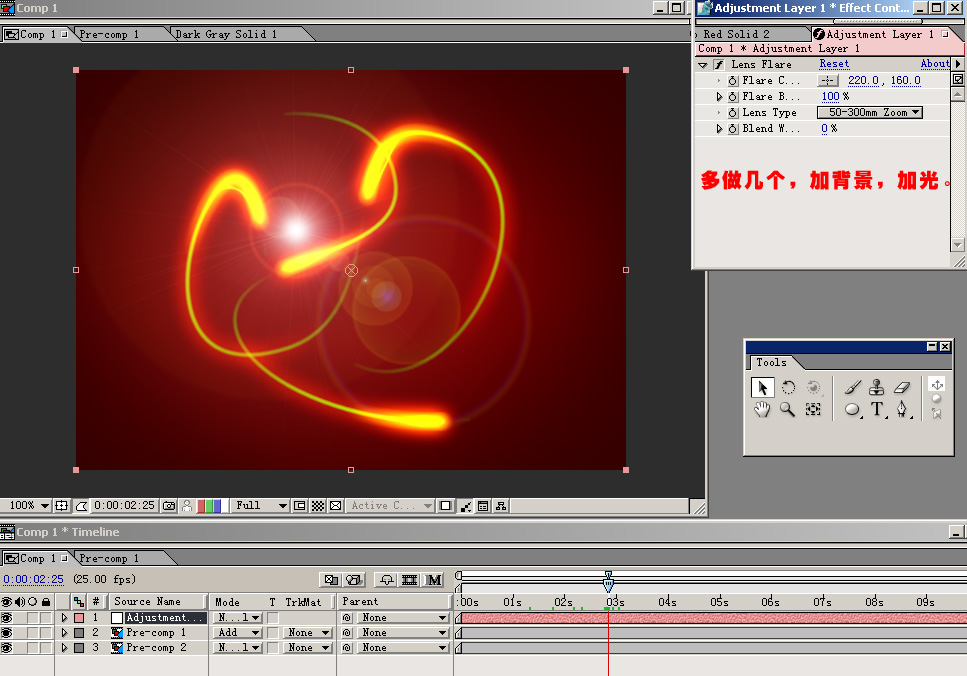Select the Zoom magnifier tool
This screenshot has height=676, width=967.
tap(788, 409)
